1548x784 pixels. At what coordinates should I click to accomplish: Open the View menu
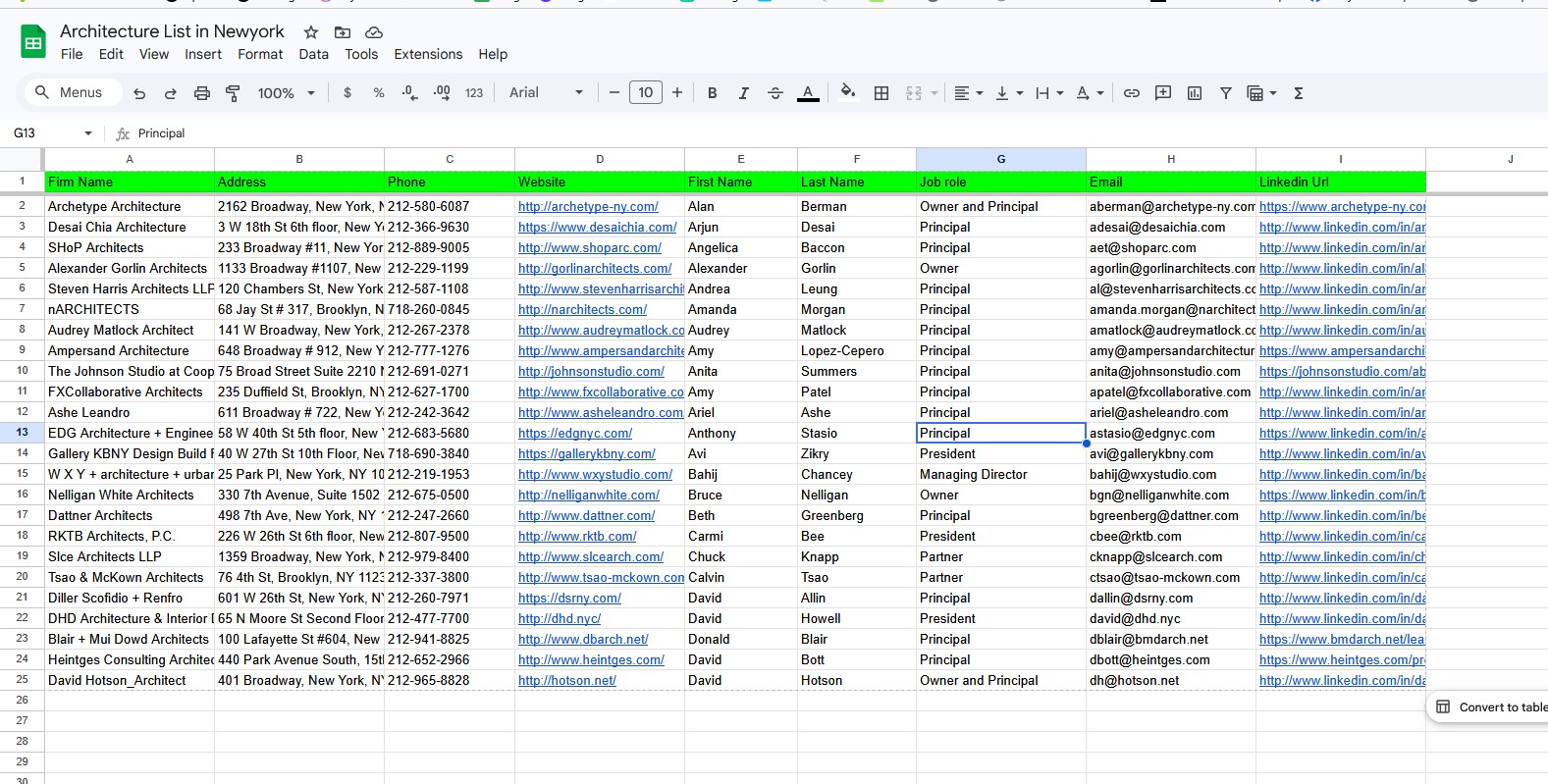154,54
